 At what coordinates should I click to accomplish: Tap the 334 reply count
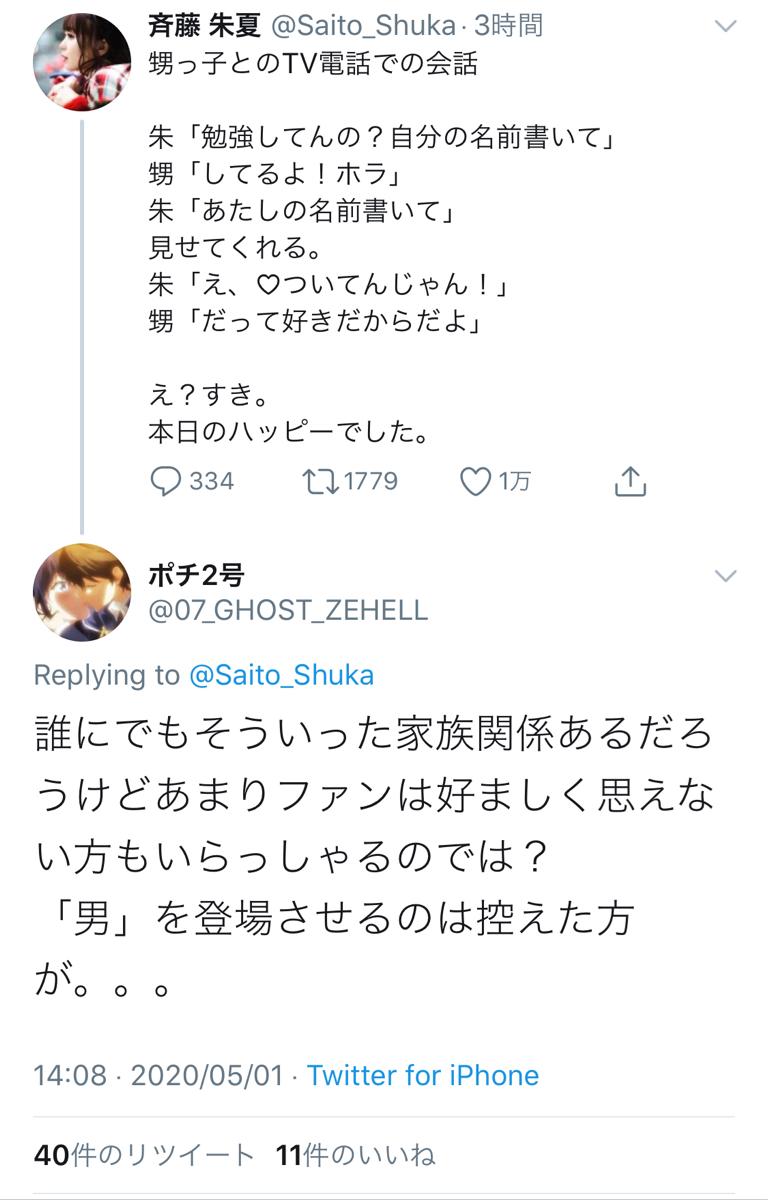(211, 482)
